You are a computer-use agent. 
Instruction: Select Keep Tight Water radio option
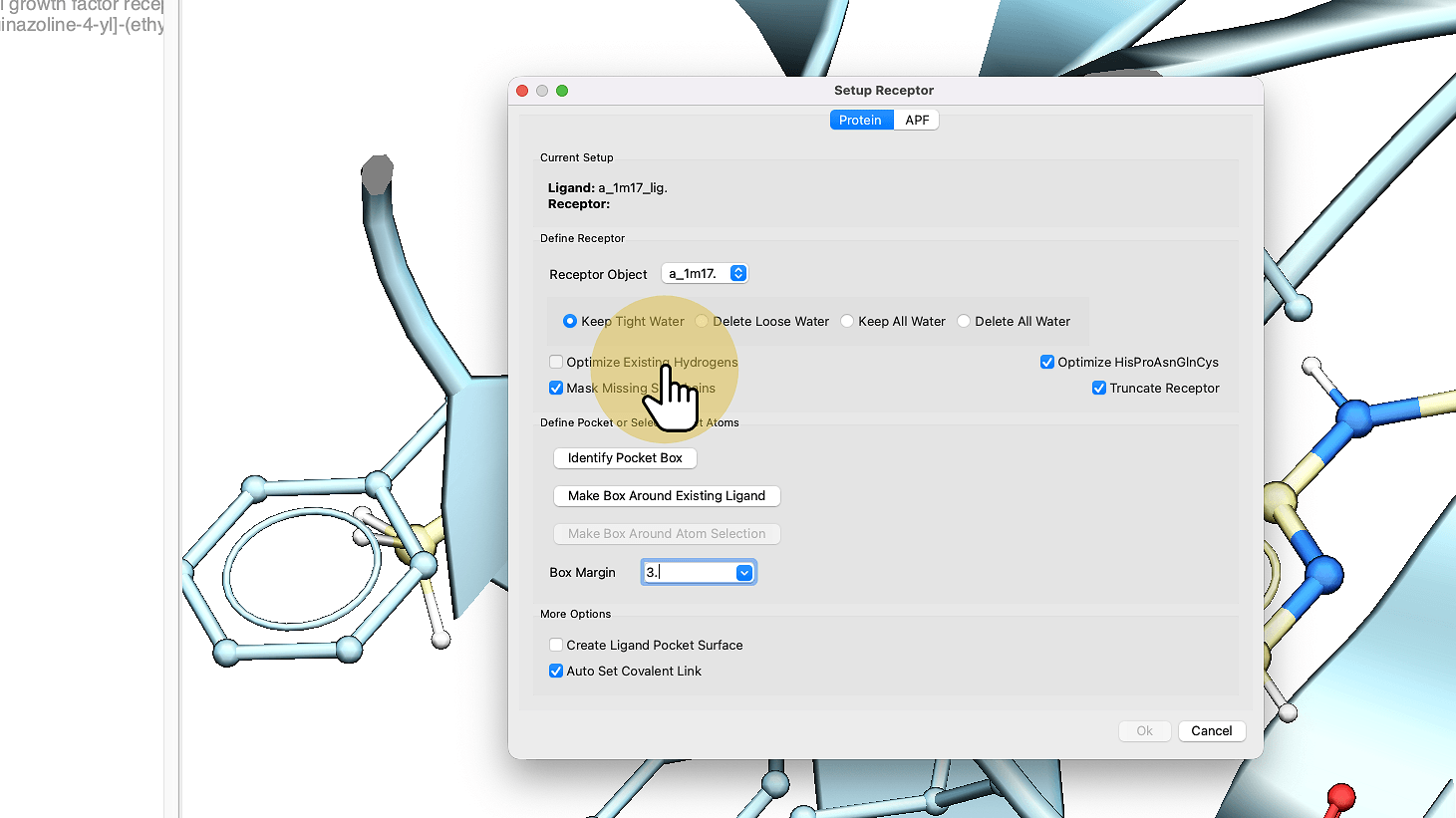point(570,321)
